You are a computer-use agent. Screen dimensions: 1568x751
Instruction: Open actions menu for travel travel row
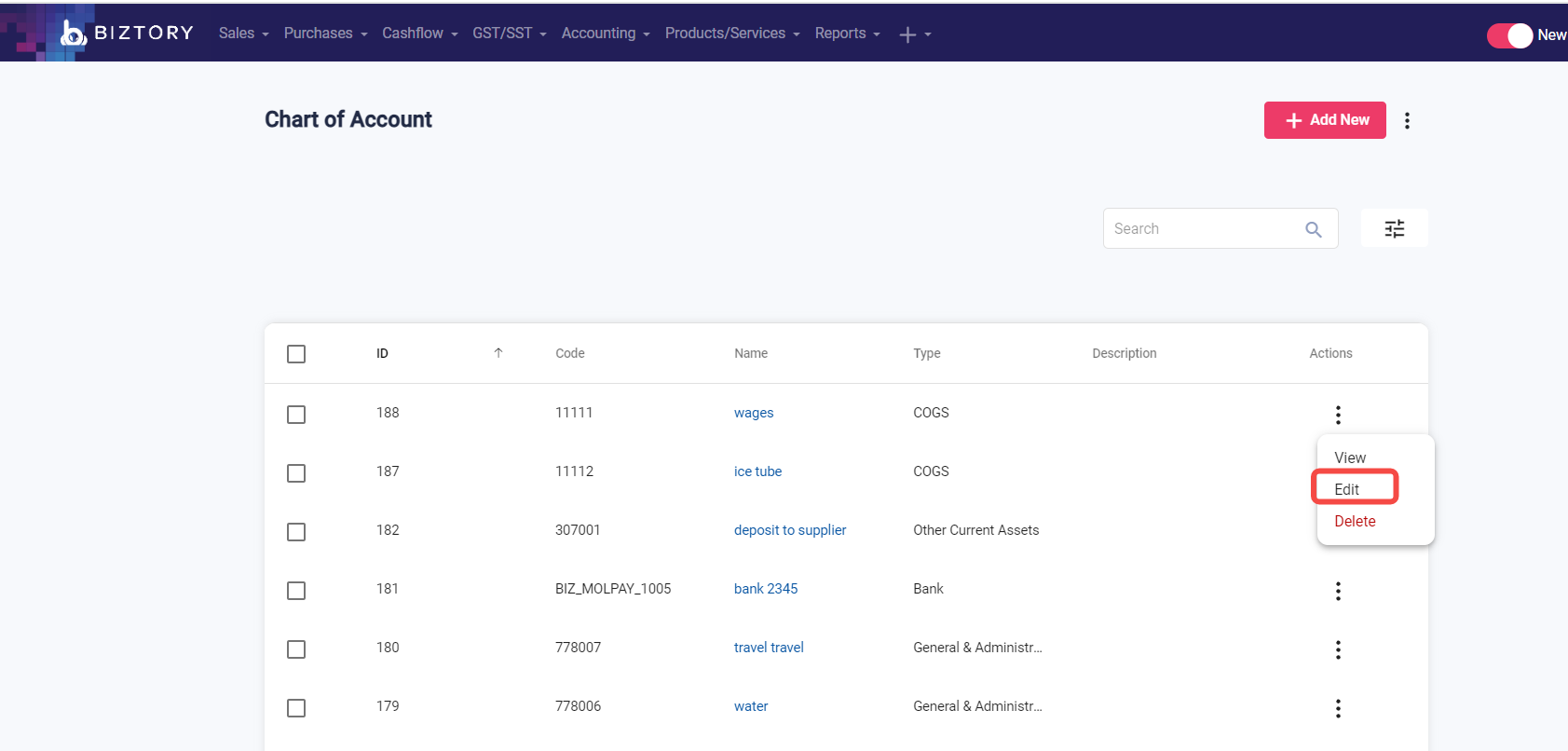point(1338,649)
